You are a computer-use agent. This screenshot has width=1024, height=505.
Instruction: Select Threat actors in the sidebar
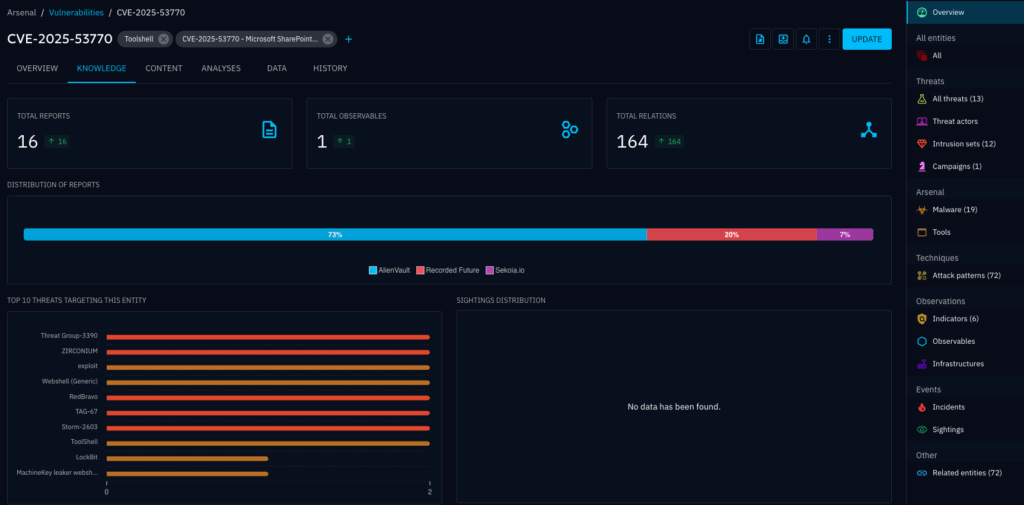(954, 121)
